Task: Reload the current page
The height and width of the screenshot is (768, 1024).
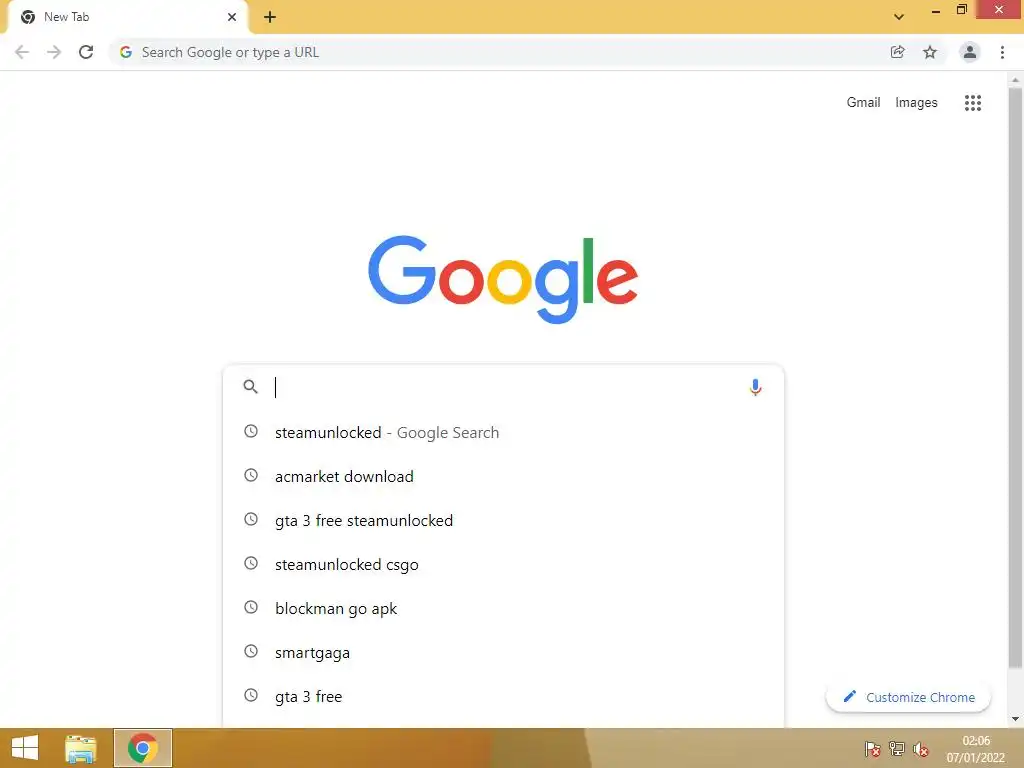Action: point(86,52)
